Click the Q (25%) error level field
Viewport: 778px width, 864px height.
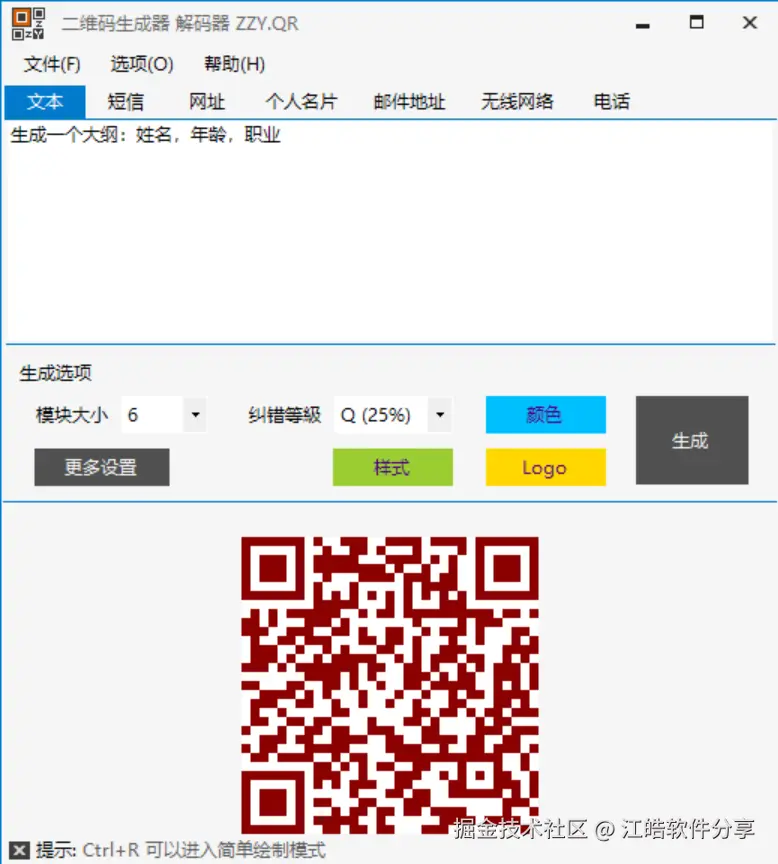coord(381,415)
